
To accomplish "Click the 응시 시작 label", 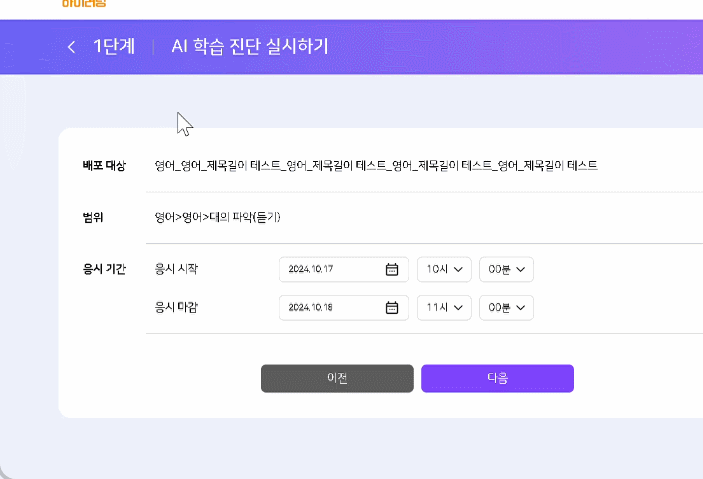I will coord(176,269).
